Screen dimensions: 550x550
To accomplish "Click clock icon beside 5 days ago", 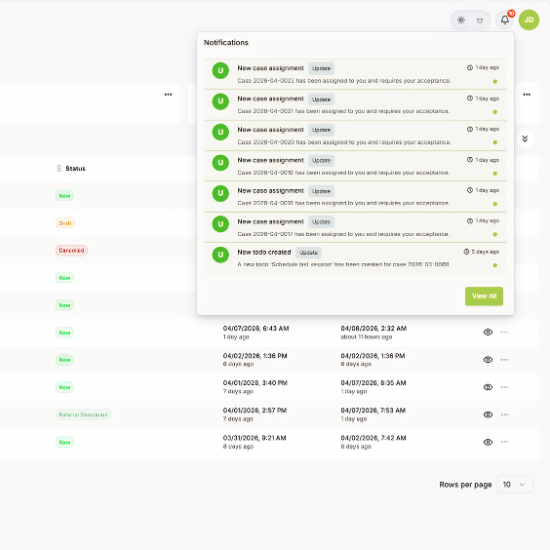I will point(466,251).
